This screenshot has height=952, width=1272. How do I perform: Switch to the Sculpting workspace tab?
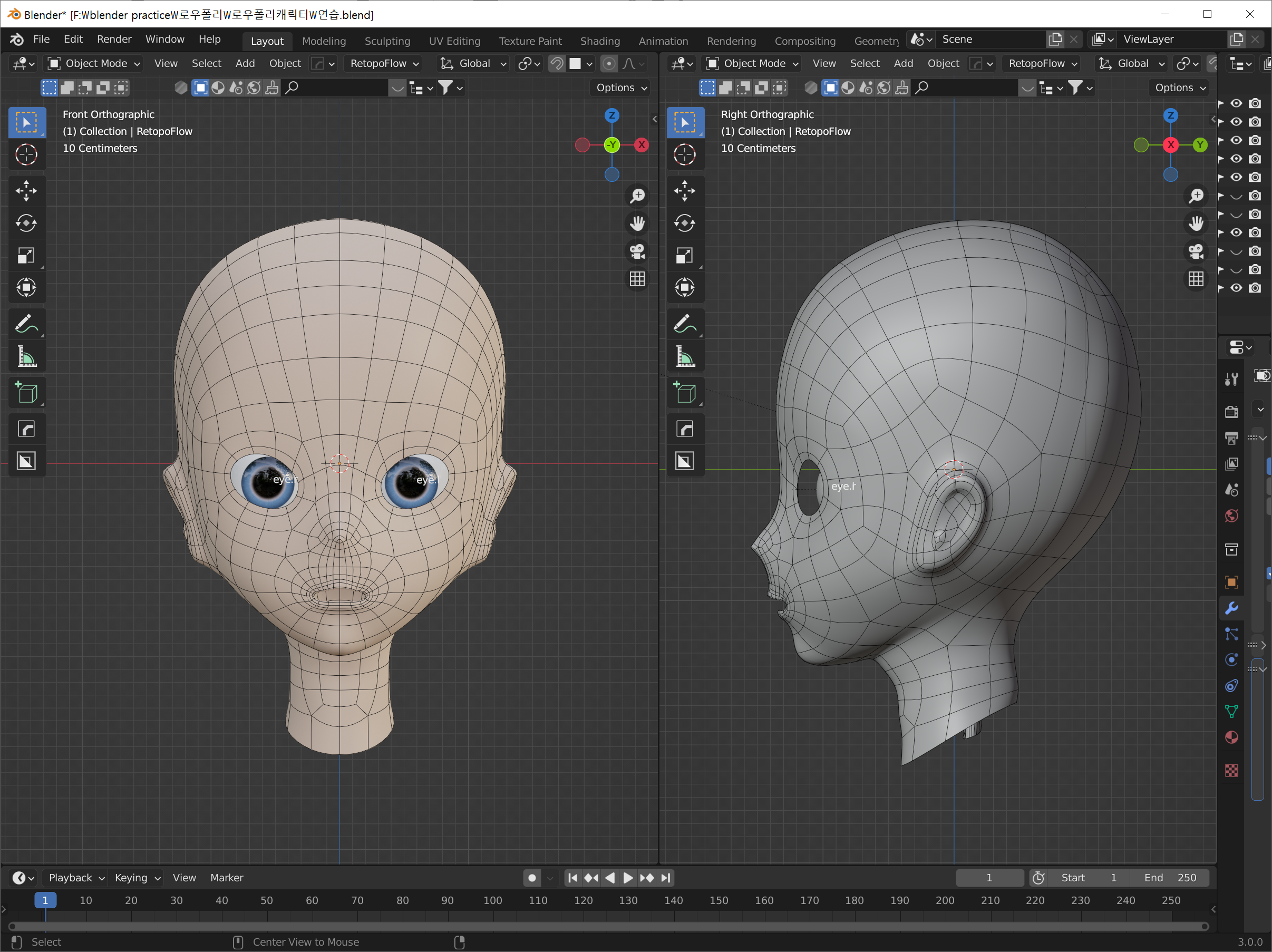(x=387, y=41)
